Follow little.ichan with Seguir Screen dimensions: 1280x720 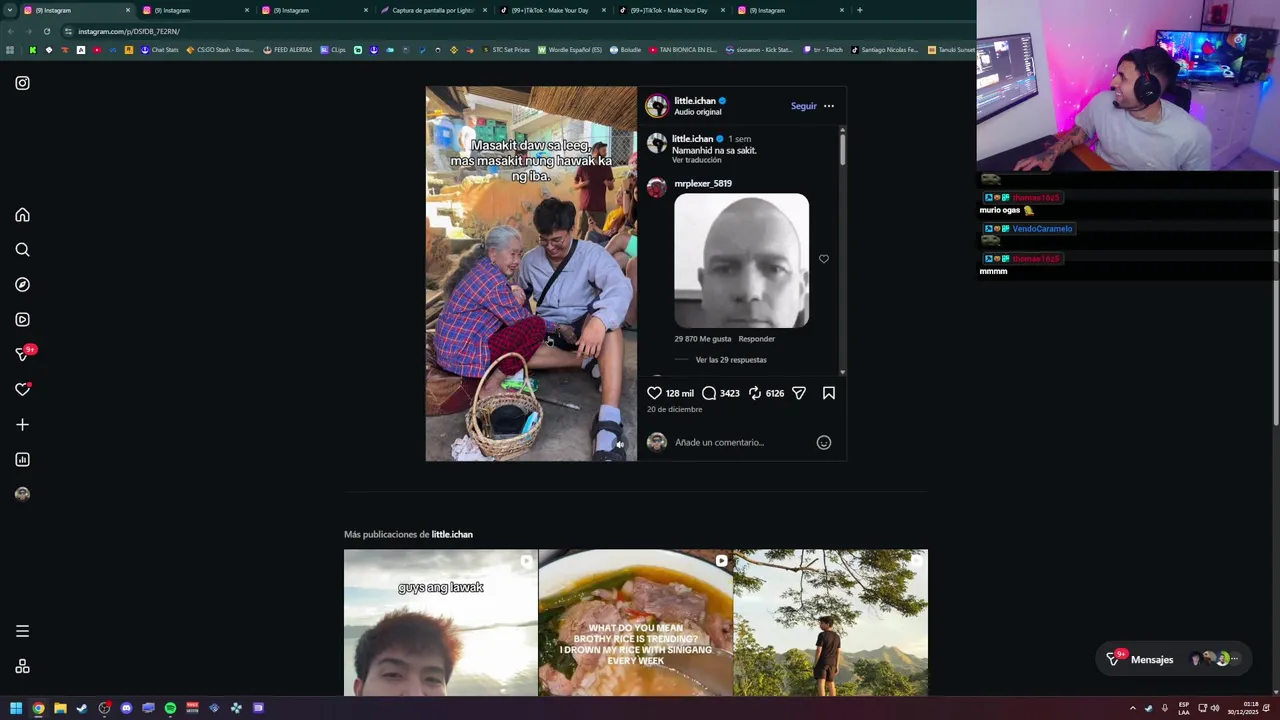pyautogui.click(x=804, y=106)
